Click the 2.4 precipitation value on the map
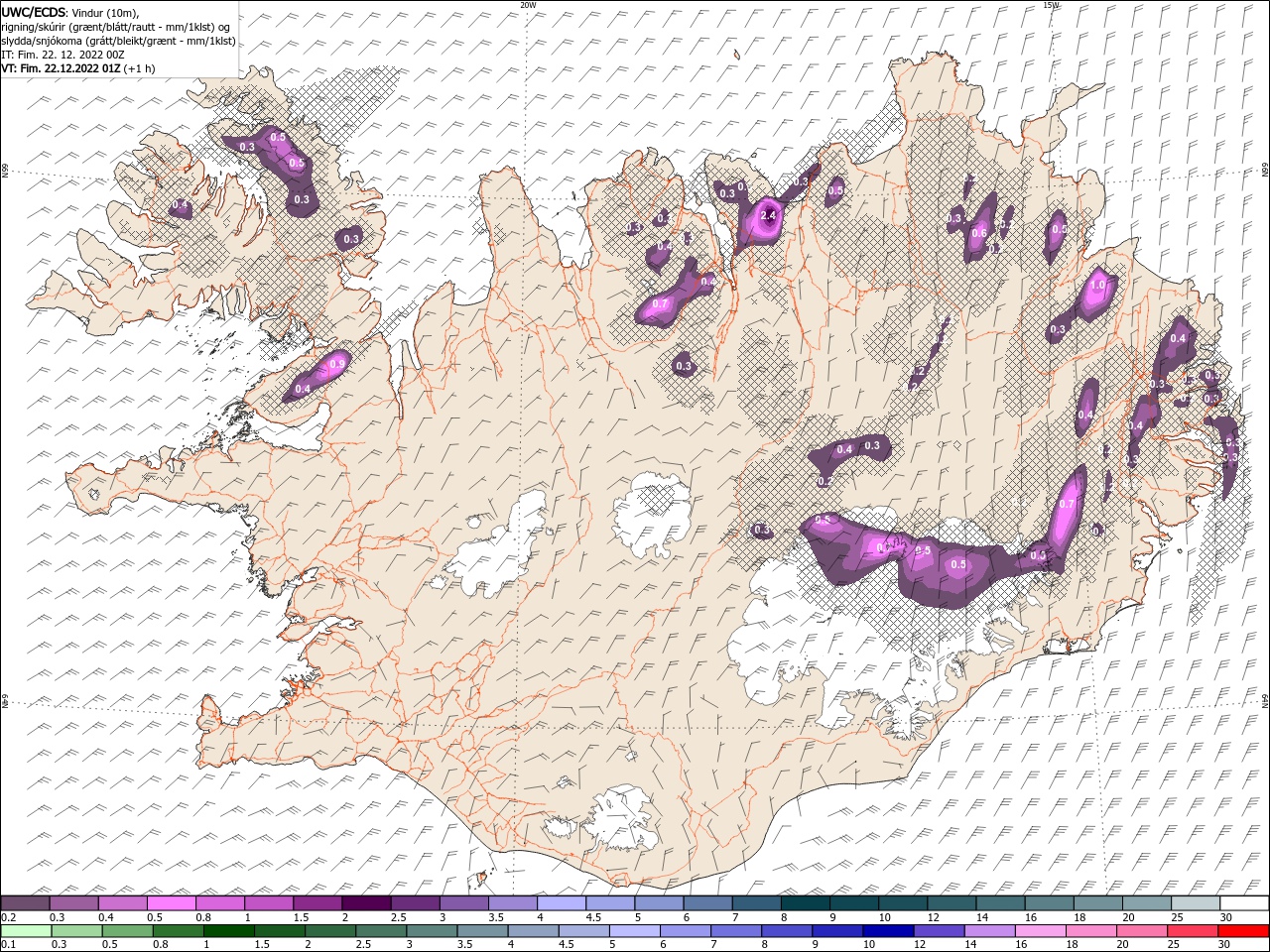The width and height of the screenshot is (1270, 952). 768,215
